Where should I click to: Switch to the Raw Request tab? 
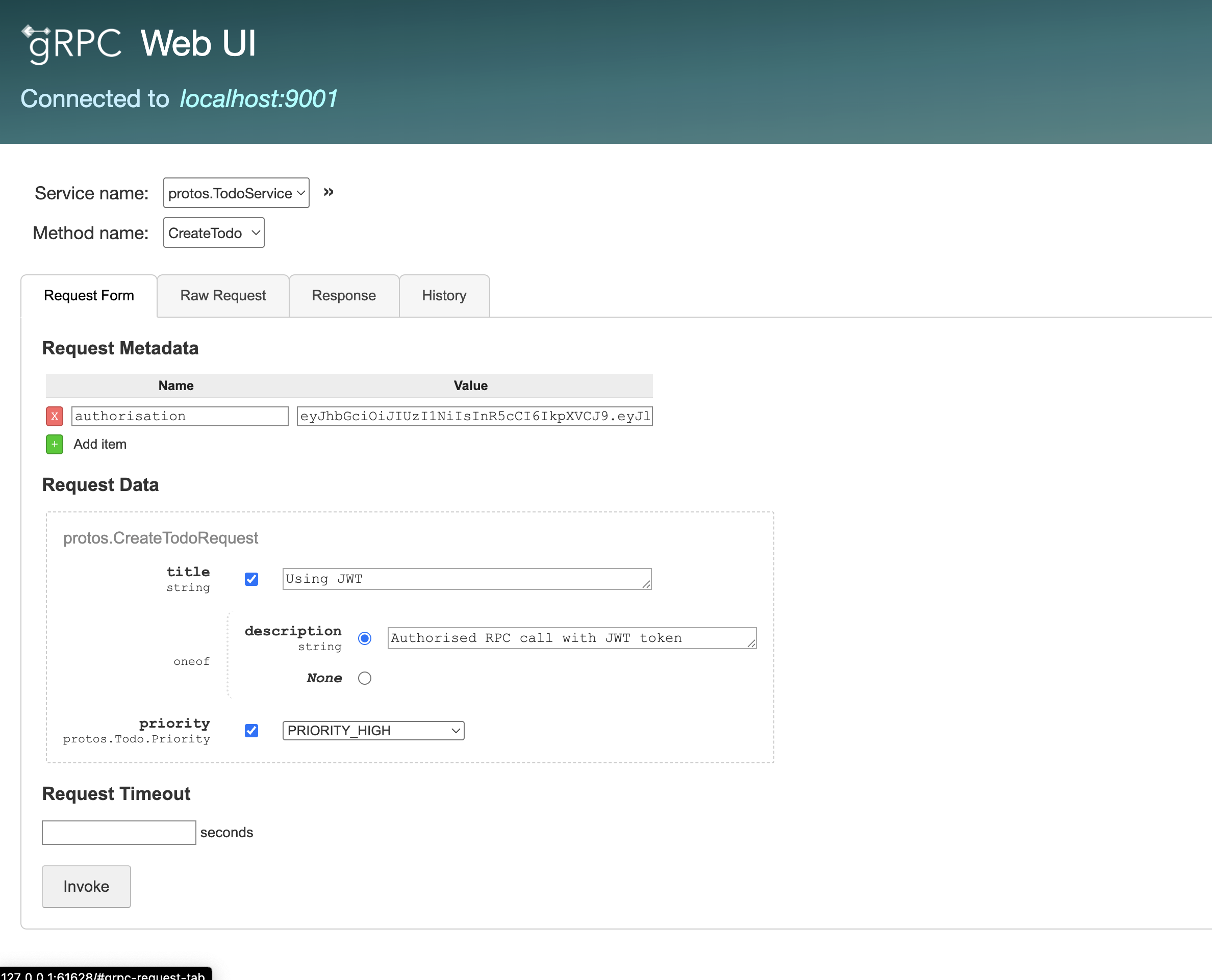point(222,295)
